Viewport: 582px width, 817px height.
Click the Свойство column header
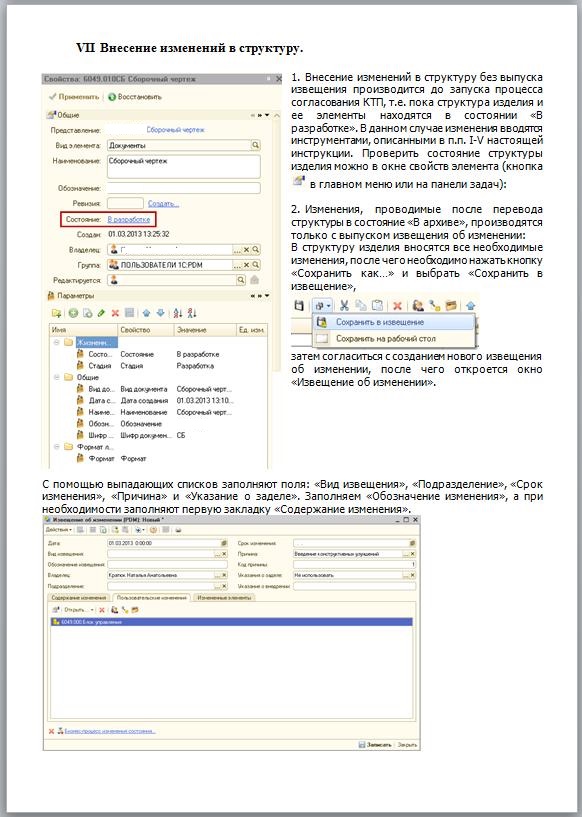[145, 330]
